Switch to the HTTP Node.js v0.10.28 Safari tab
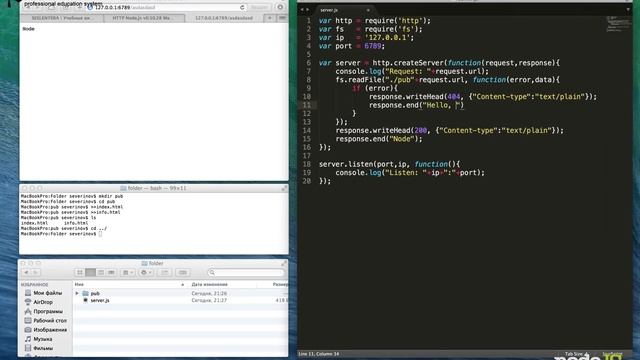Screen dimensions: 640x360 (144, 18)
